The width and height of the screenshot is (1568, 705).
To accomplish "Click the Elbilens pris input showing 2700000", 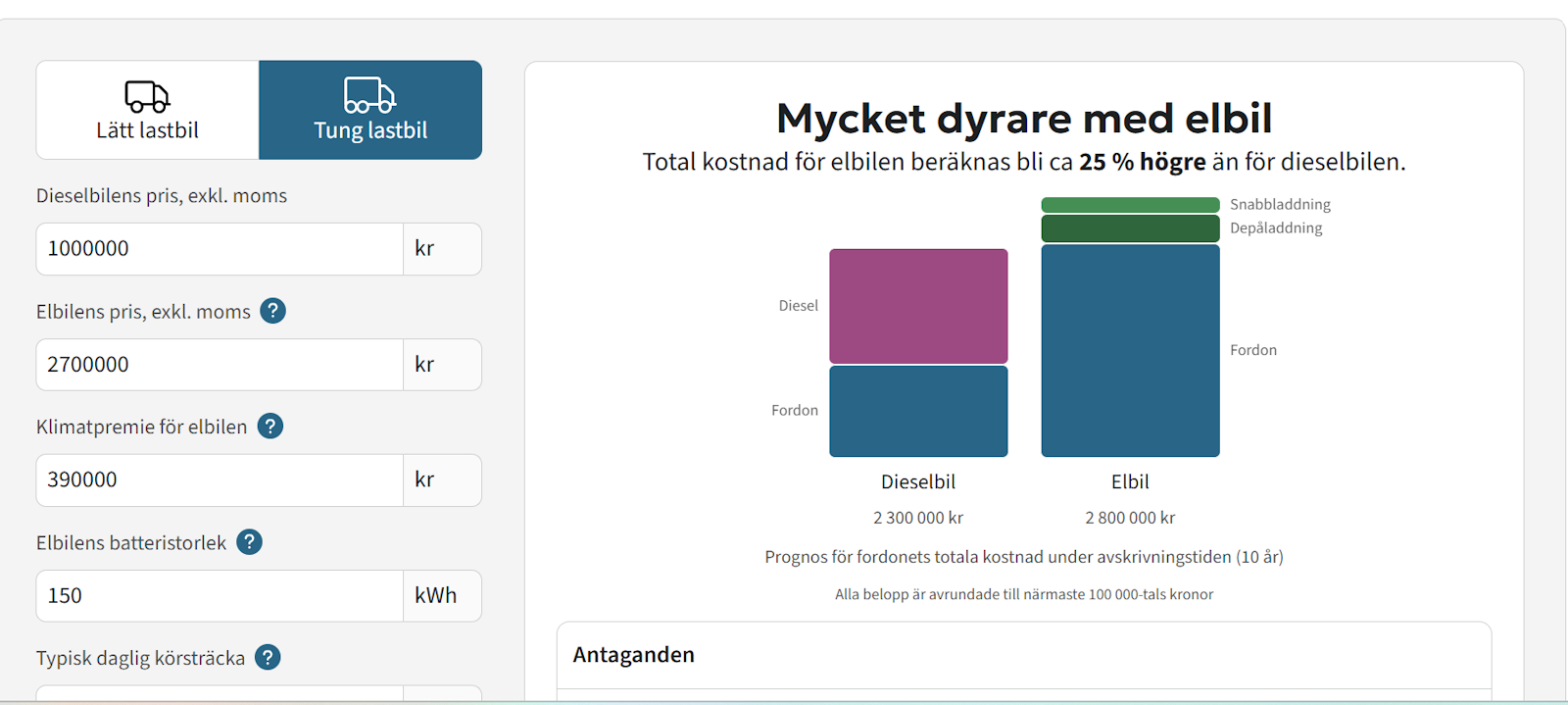I will (220, 365).
